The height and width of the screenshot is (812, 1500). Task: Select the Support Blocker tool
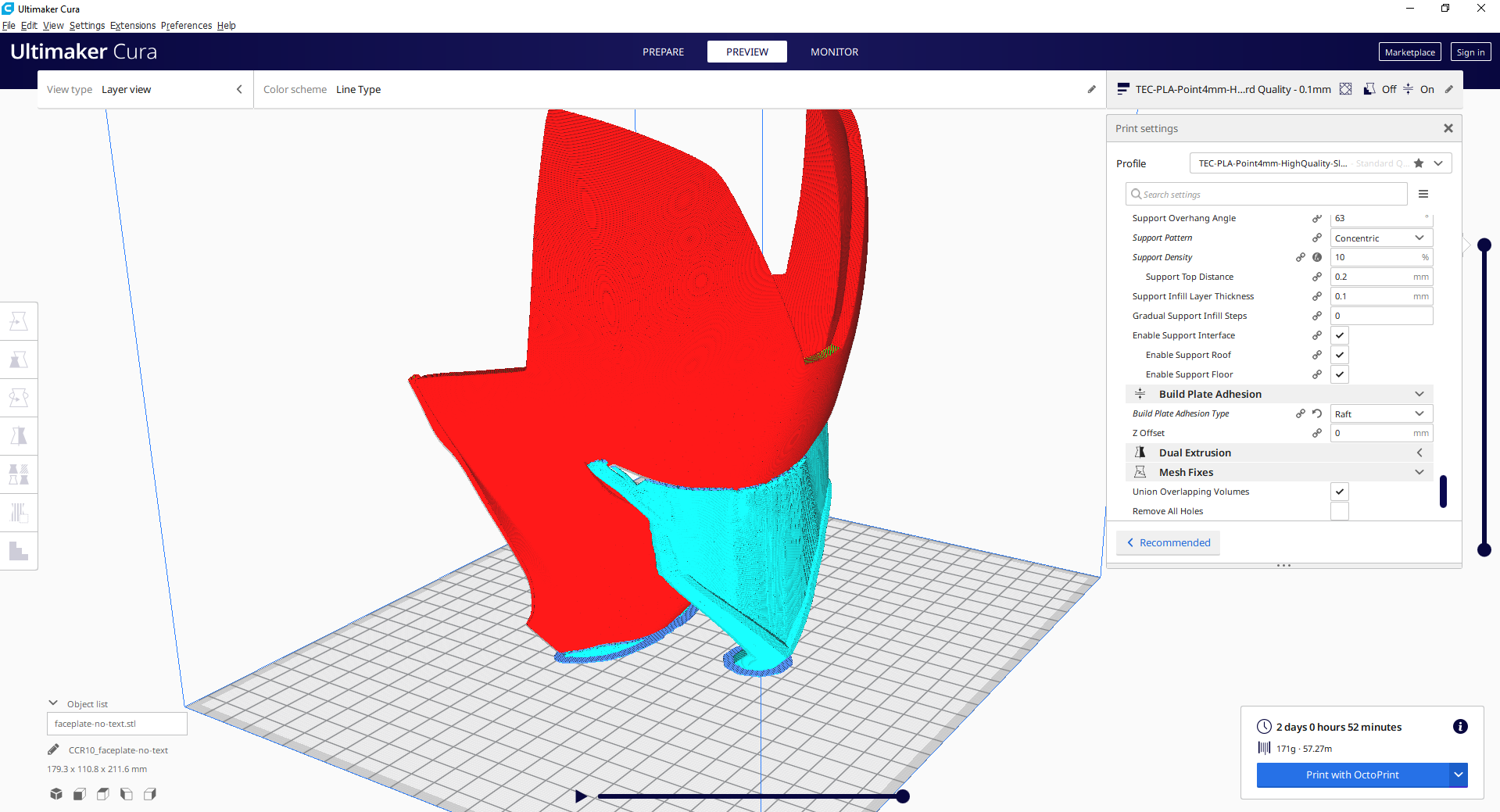pyautogui.click(x=19, y=513)
